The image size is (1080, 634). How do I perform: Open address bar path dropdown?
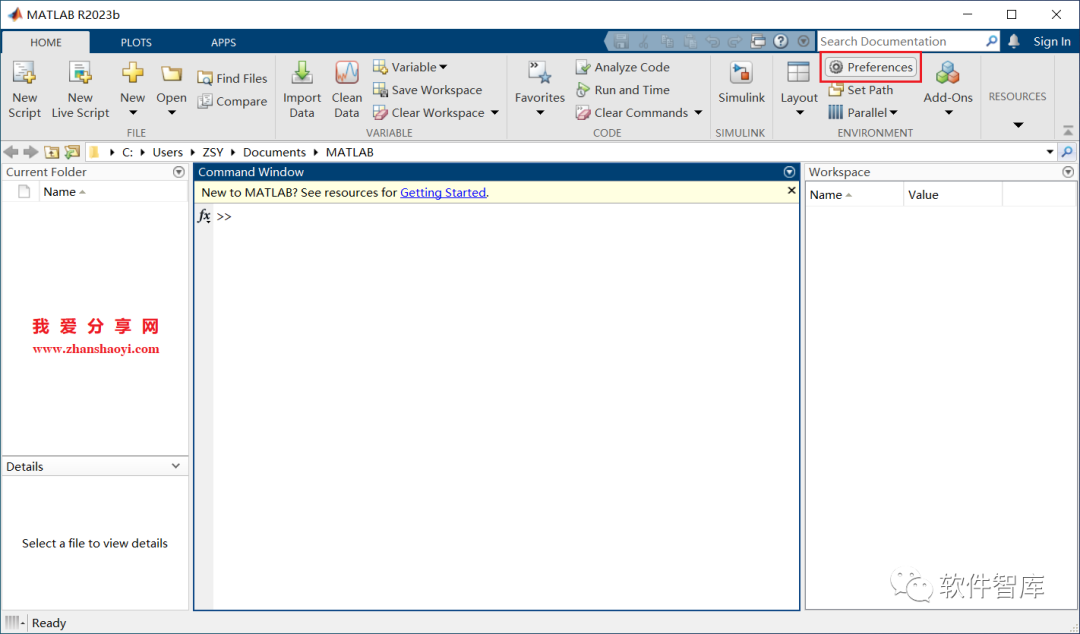(x=1050, y=152)
